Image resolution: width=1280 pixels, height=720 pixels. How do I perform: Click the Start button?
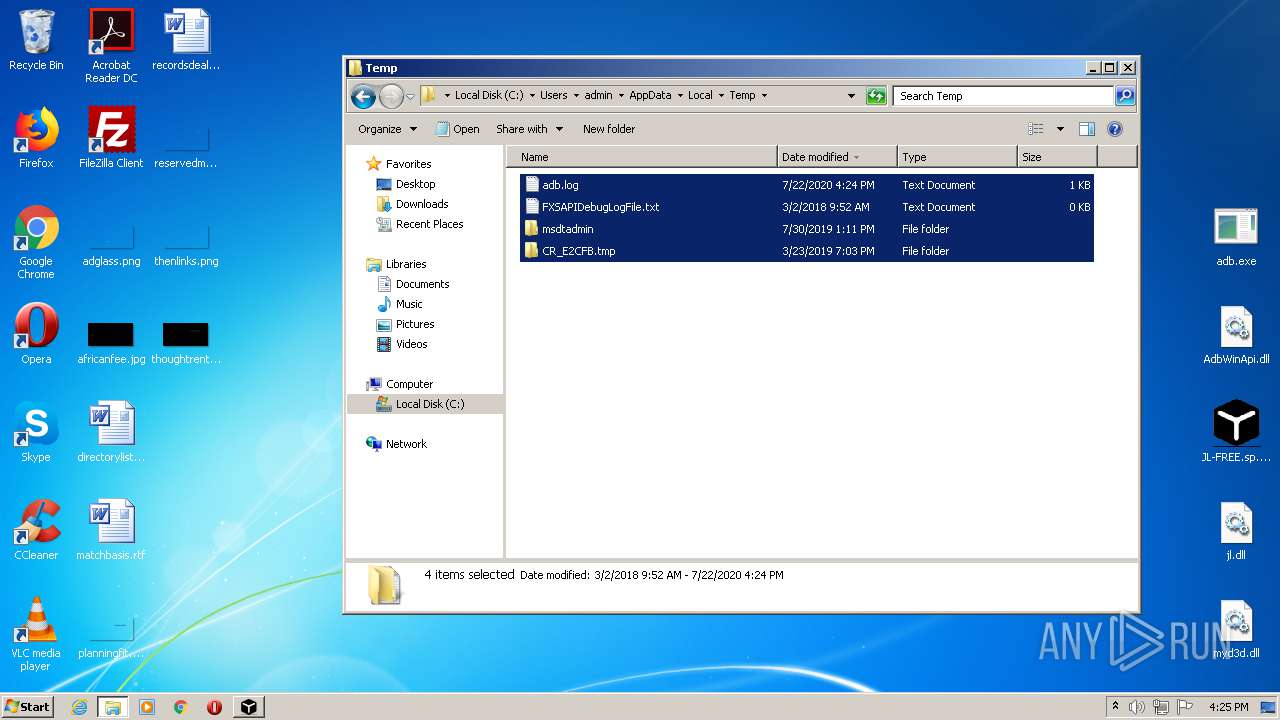pos(28,706)
